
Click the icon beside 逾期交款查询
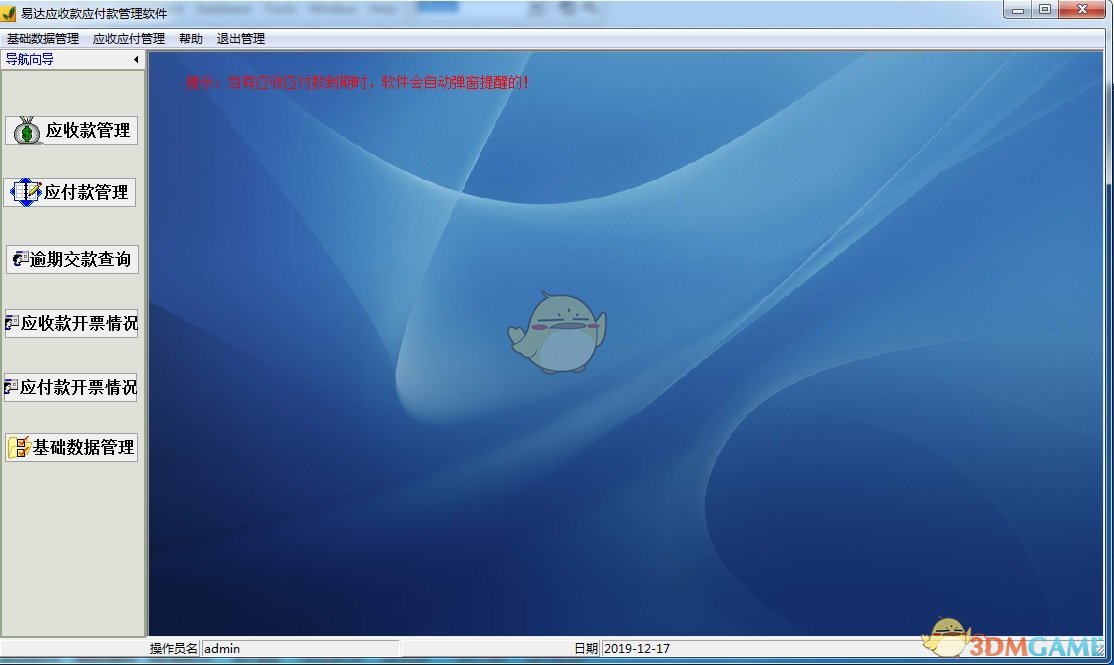point(21,259)
